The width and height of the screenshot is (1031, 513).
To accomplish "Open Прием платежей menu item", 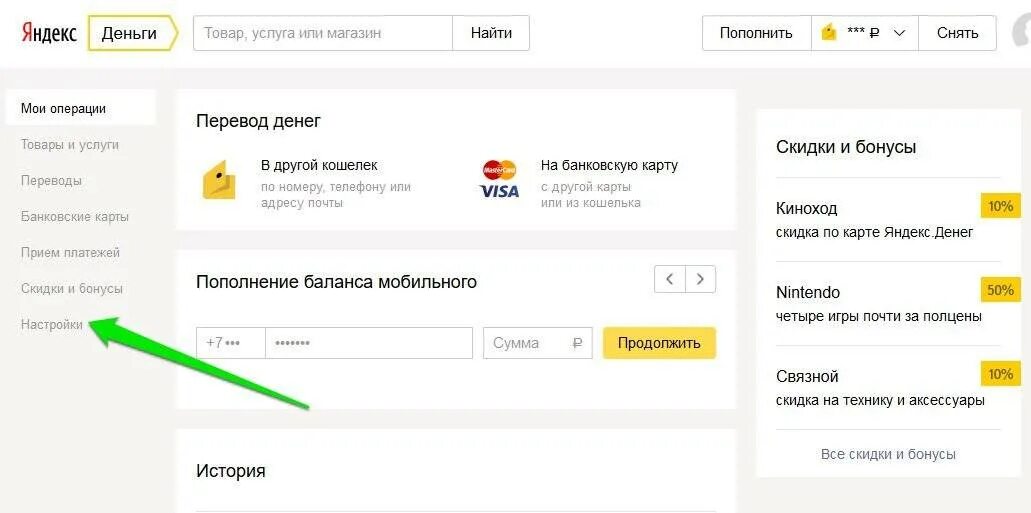I will click(x=70, y=253).
